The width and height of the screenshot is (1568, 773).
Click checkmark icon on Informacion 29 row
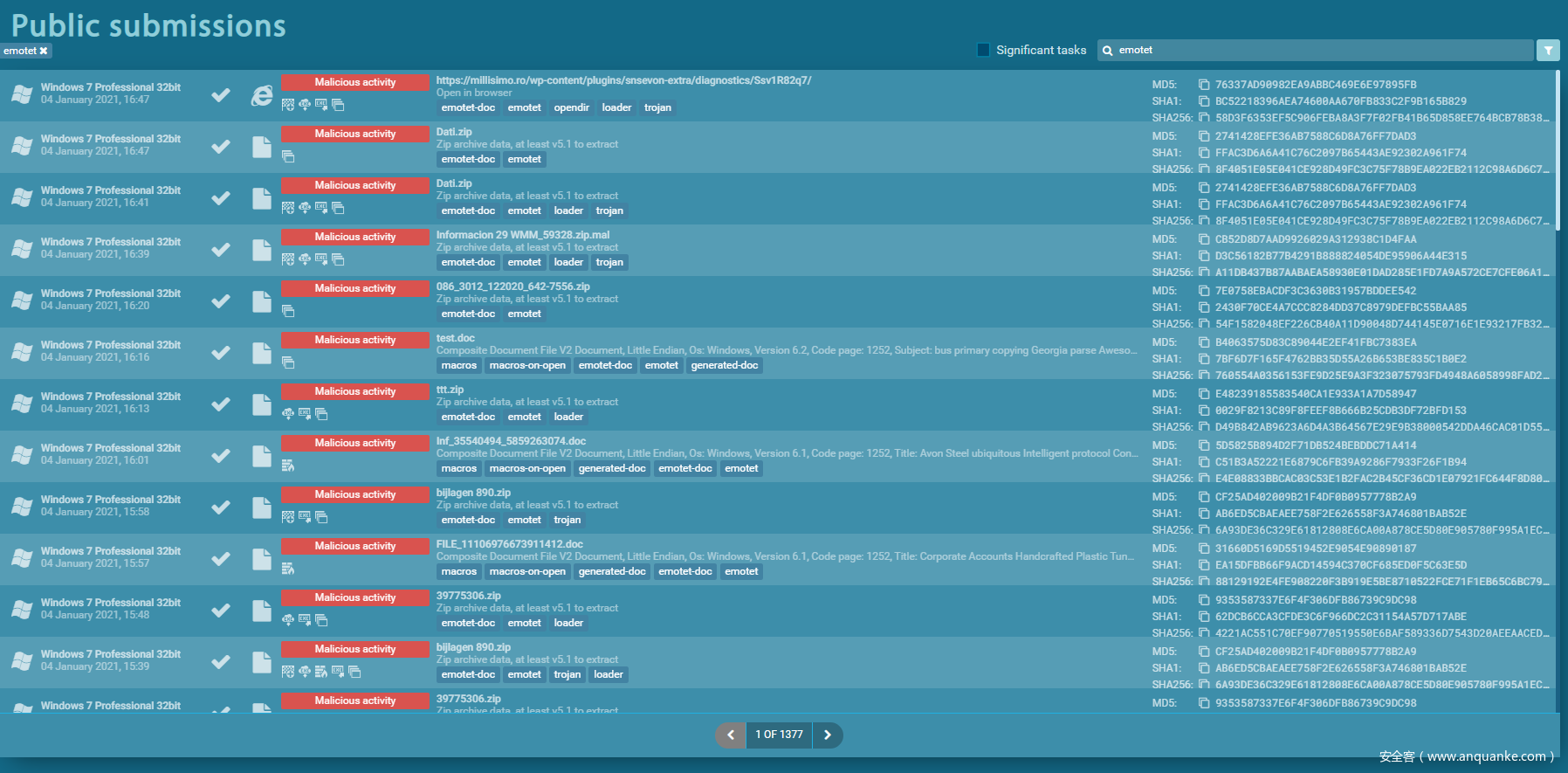coord(221,250)
